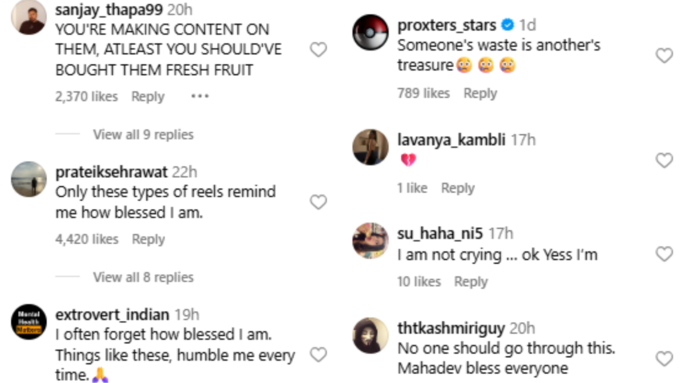Viewport: 680px width, 383px height.
Task: Reply to proxters_stars' comment
Action: coord(480,94)
